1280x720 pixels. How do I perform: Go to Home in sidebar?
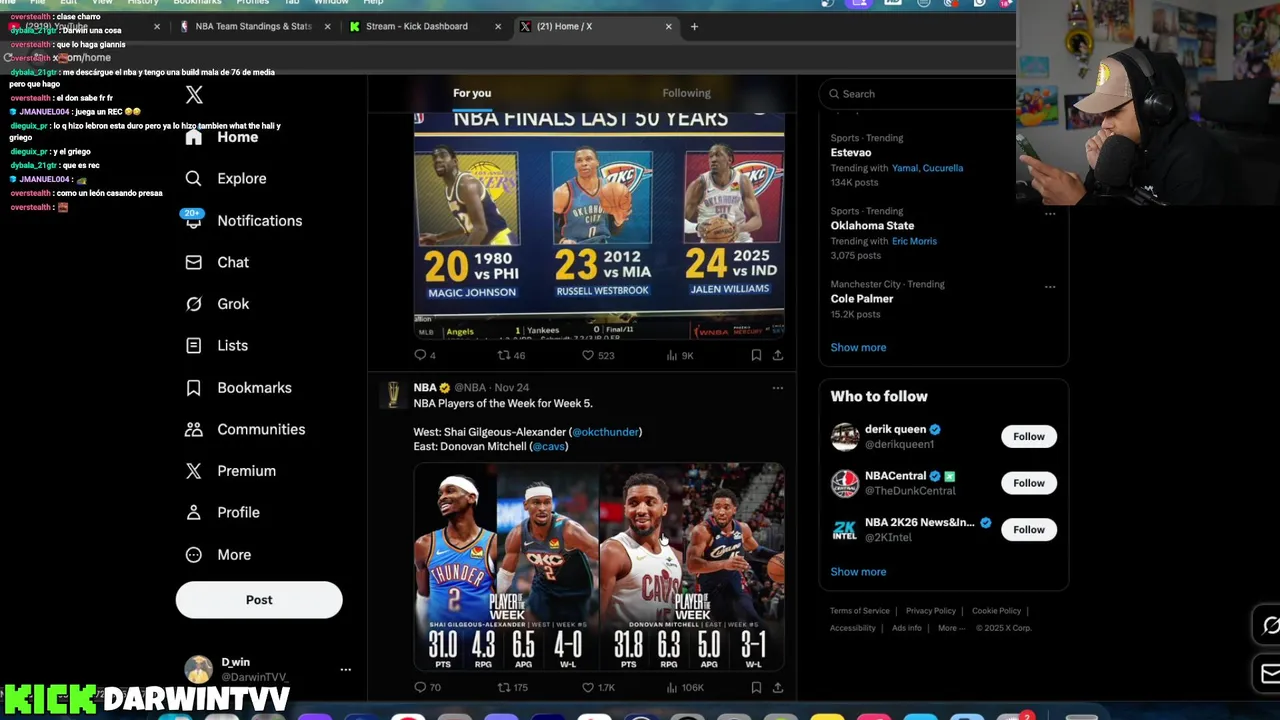222,137
